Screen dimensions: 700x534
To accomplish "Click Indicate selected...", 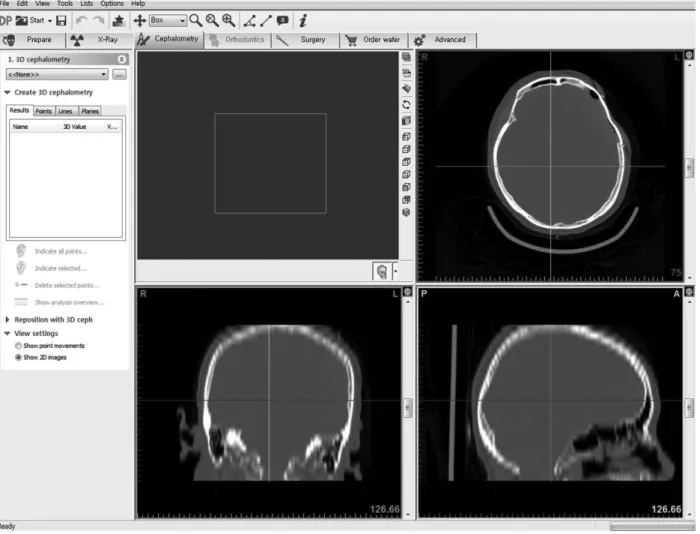I will 61,269.
